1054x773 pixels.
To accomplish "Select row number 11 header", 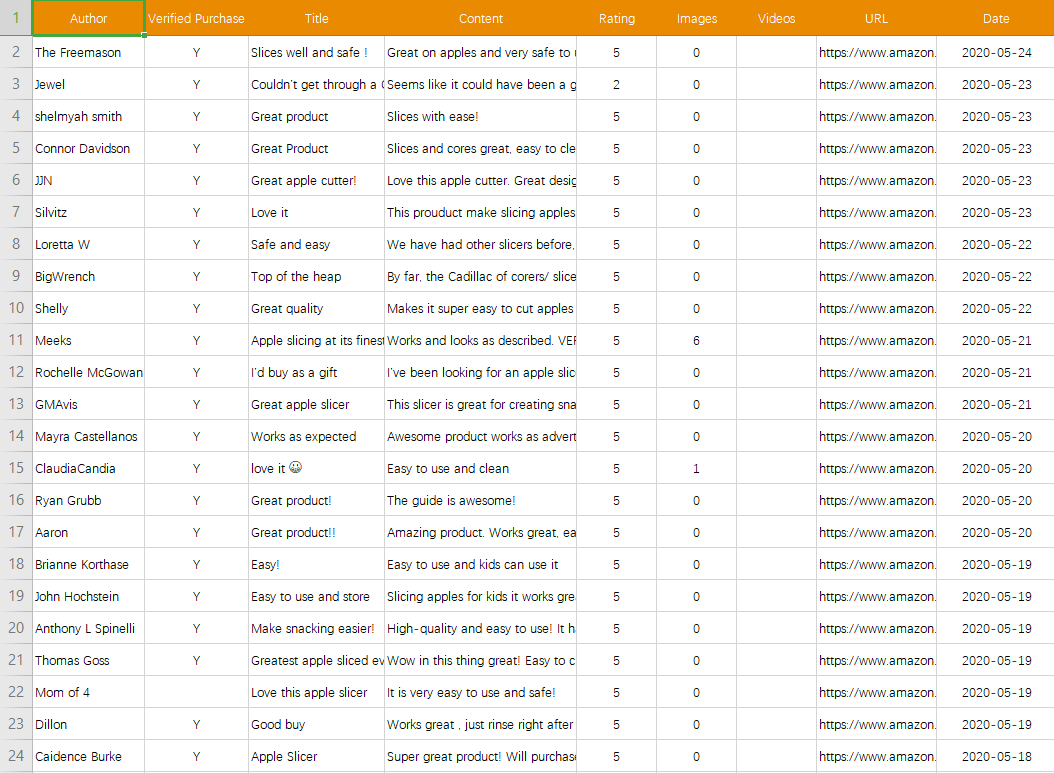I will tap(16, 340).
